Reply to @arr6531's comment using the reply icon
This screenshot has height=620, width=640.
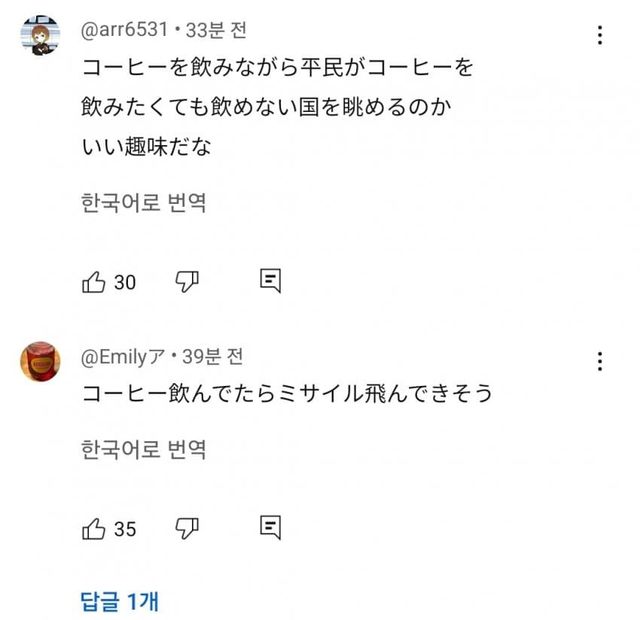tap(270, 282)
